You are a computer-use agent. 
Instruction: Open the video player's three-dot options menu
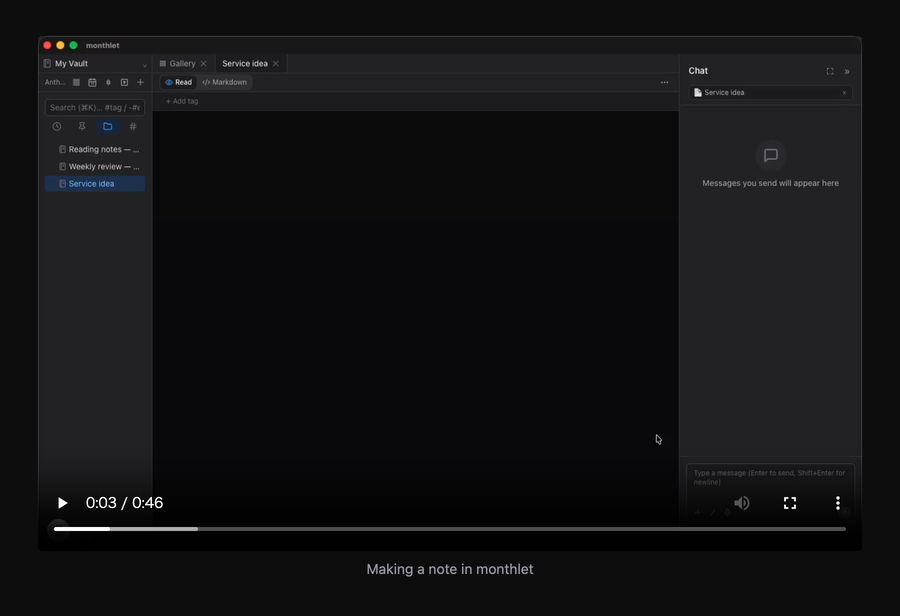tap(837, 503)
